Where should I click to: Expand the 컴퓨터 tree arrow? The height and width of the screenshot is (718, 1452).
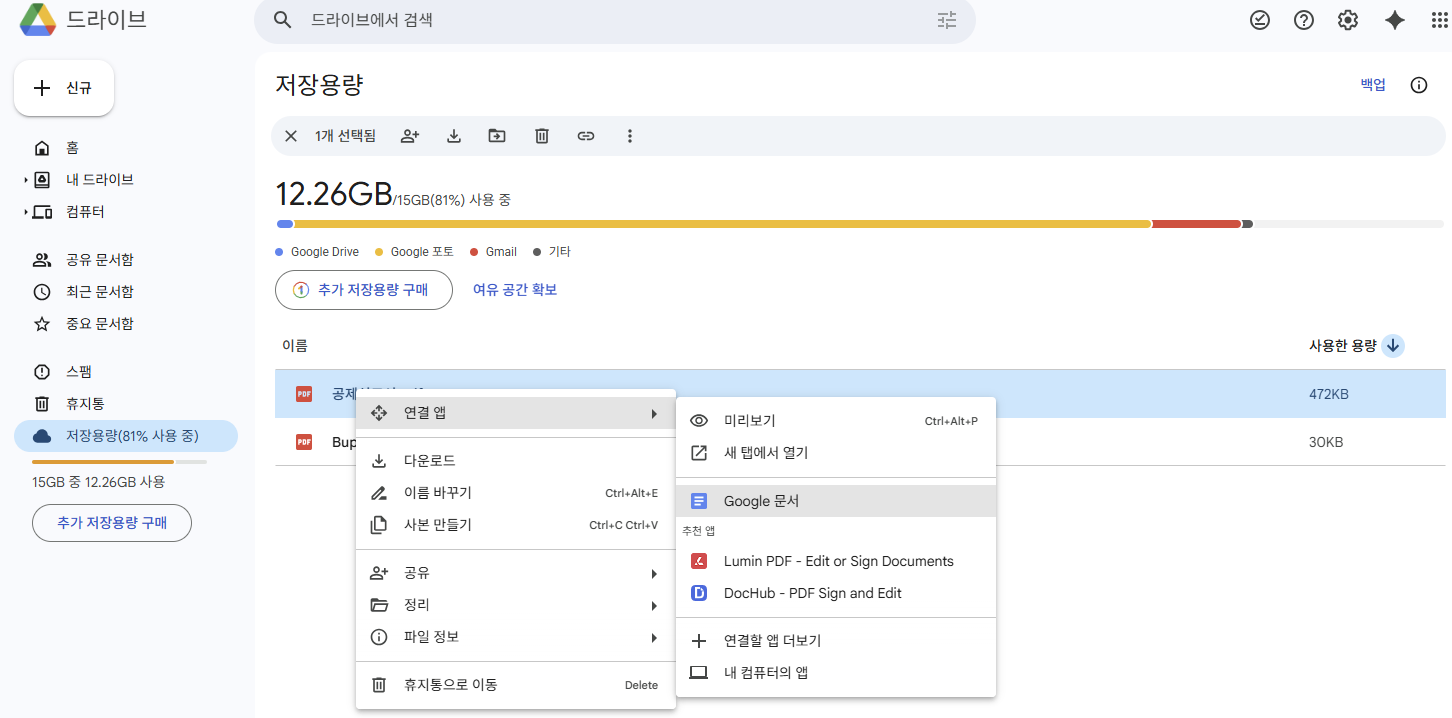(26, 212)
